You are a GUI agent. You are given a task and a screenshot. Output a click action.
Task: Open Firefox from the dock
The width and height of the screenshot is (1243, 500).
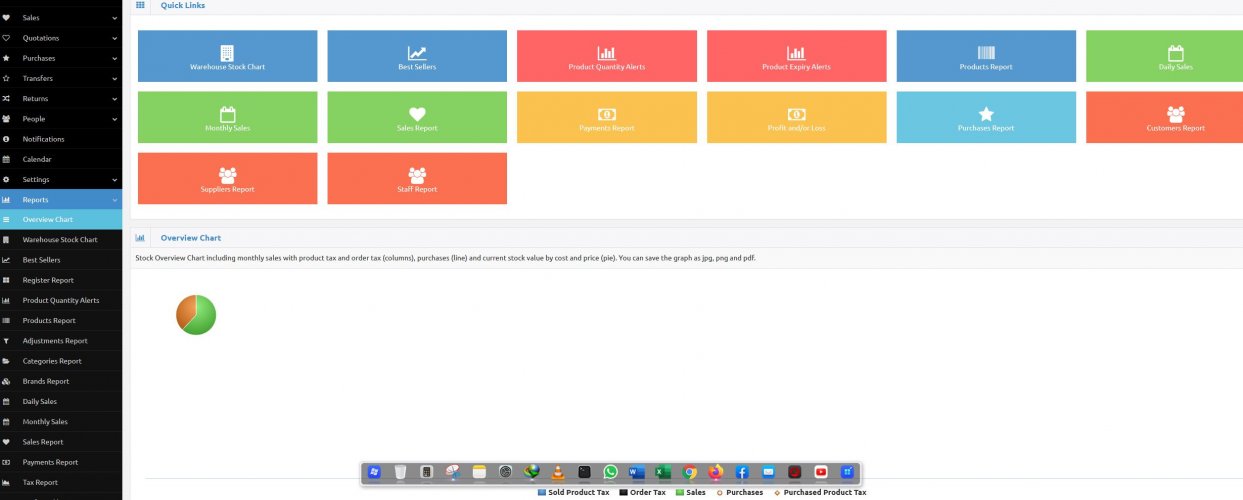(x=716, y=472)
